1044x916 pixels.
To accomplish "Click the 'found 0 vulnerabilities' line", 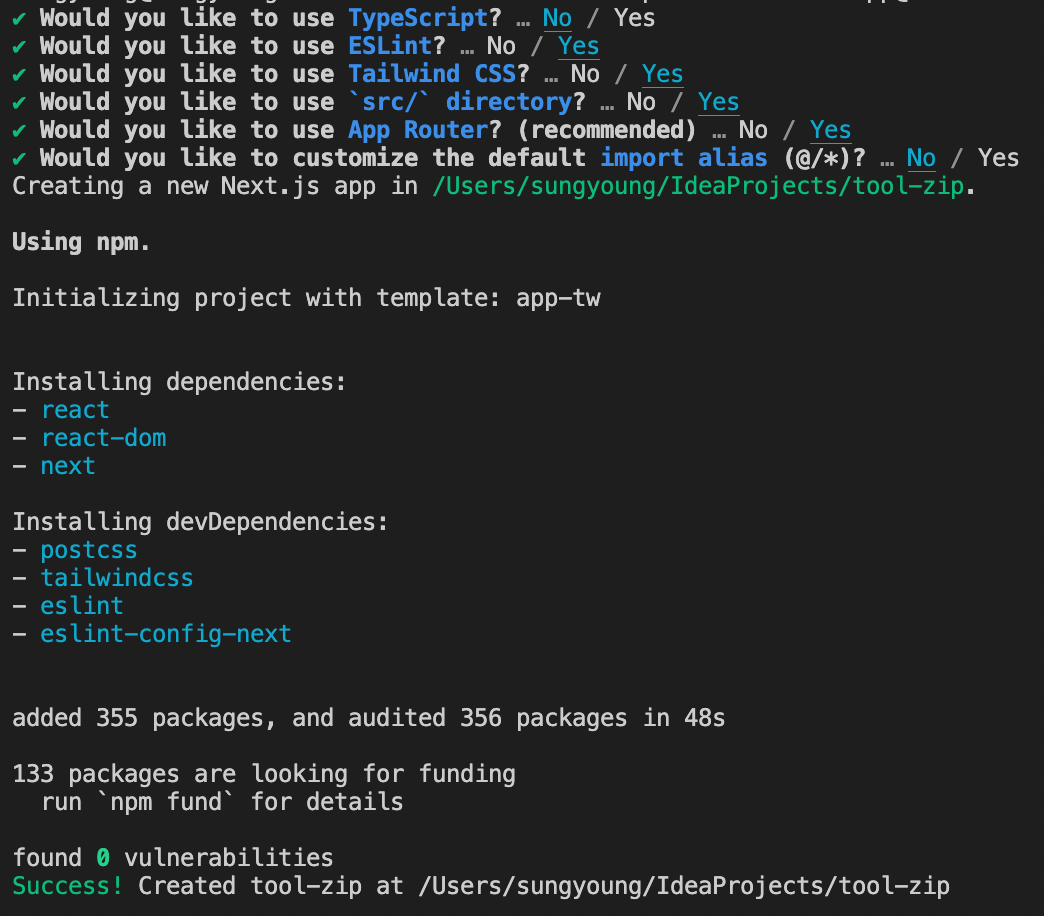I will [x=173, y=857].
